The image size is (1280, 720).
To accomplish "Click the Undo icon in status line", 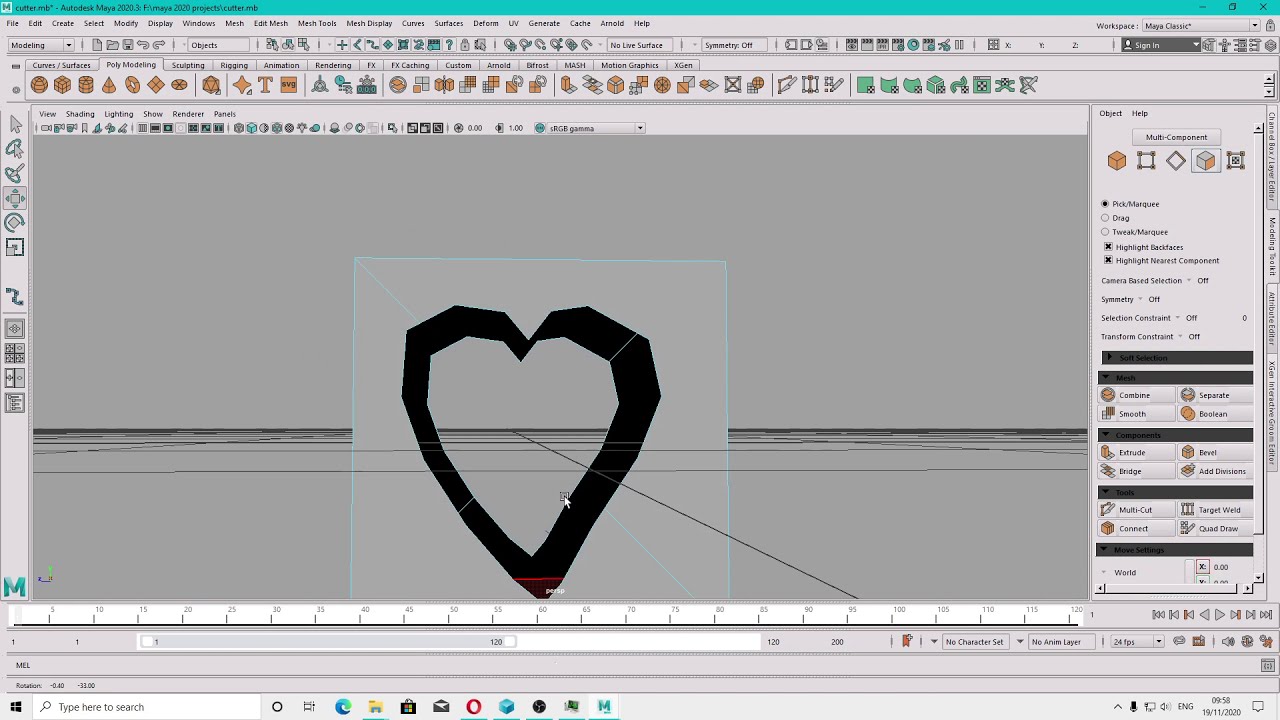I will pyautogui.click(x=143, y=45).
